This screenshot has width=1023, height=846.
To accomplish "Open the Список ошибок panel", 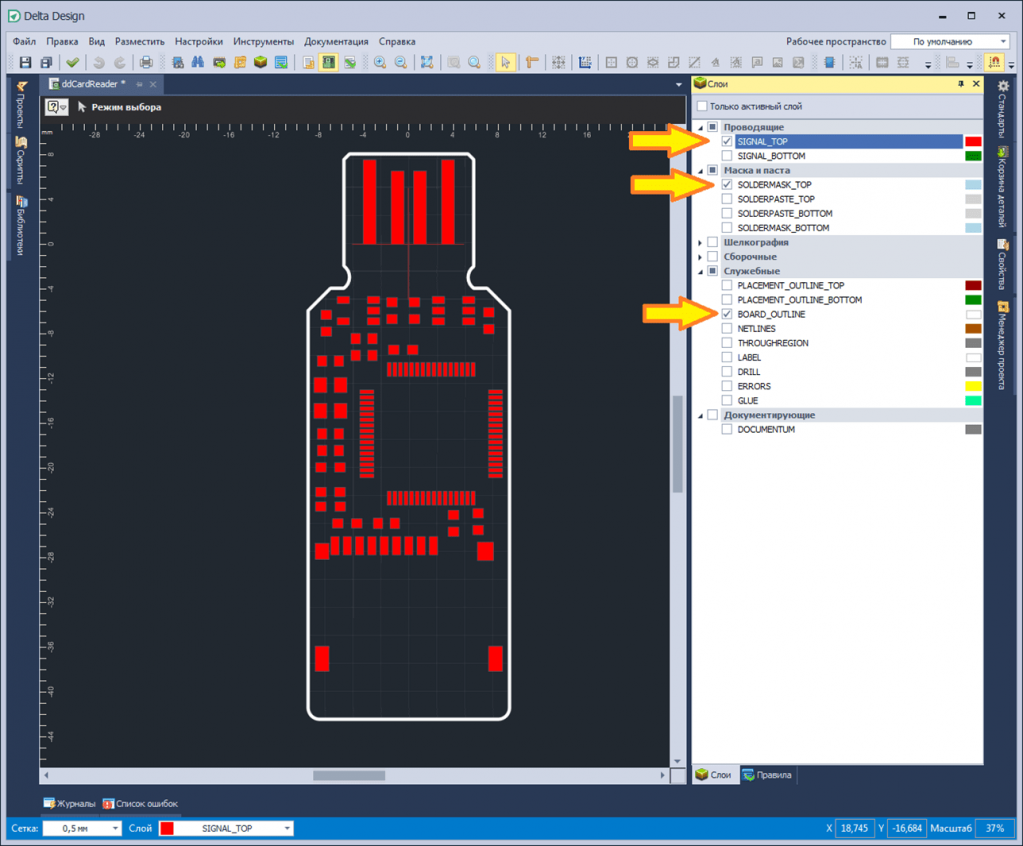I will pos(140,804).
